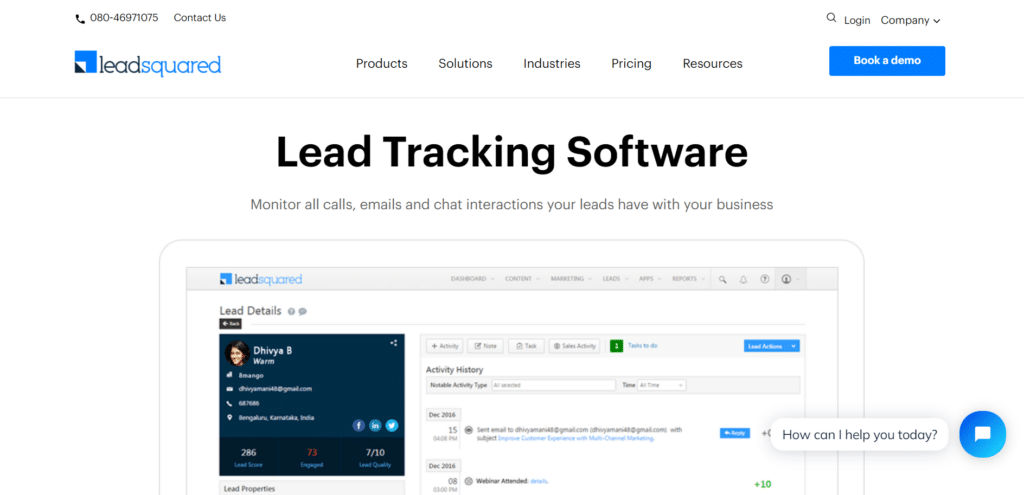The height and width of the screenshot is (495, 1024).
Task: Open the chat bubble launcher button
Action: click(x=982, y=434)
